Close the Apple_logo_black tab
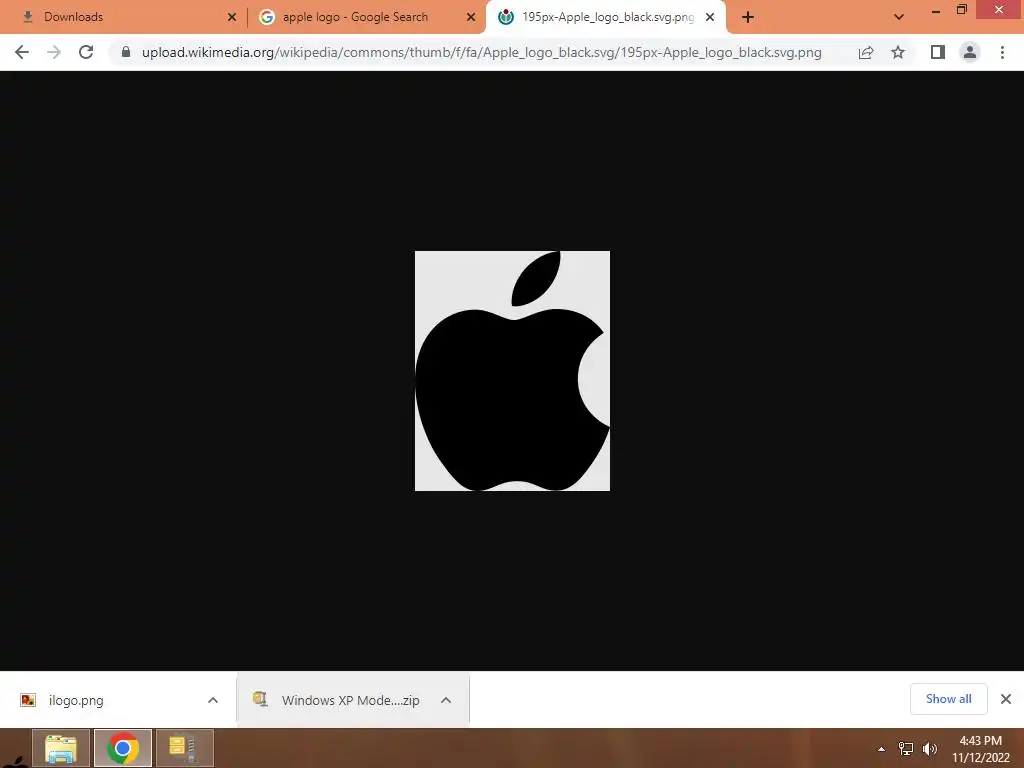1024x768 pixels. [710, 17]
